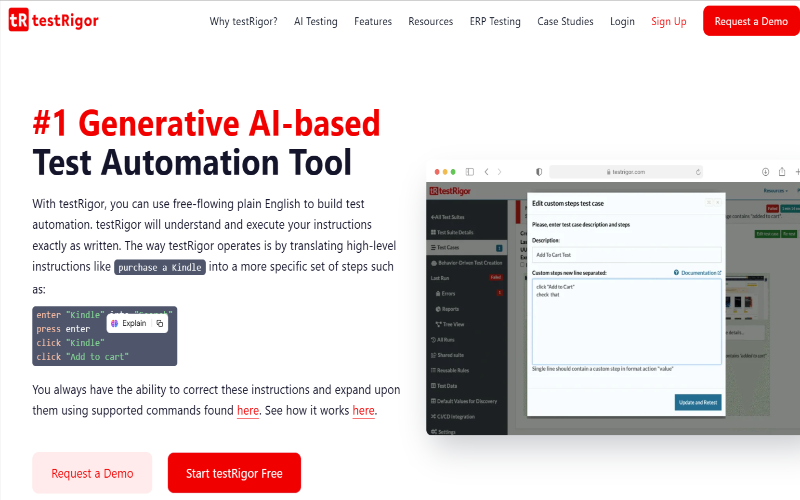Click the reload icon in demo address bar

pyautogui.click(x=698, y=172)
